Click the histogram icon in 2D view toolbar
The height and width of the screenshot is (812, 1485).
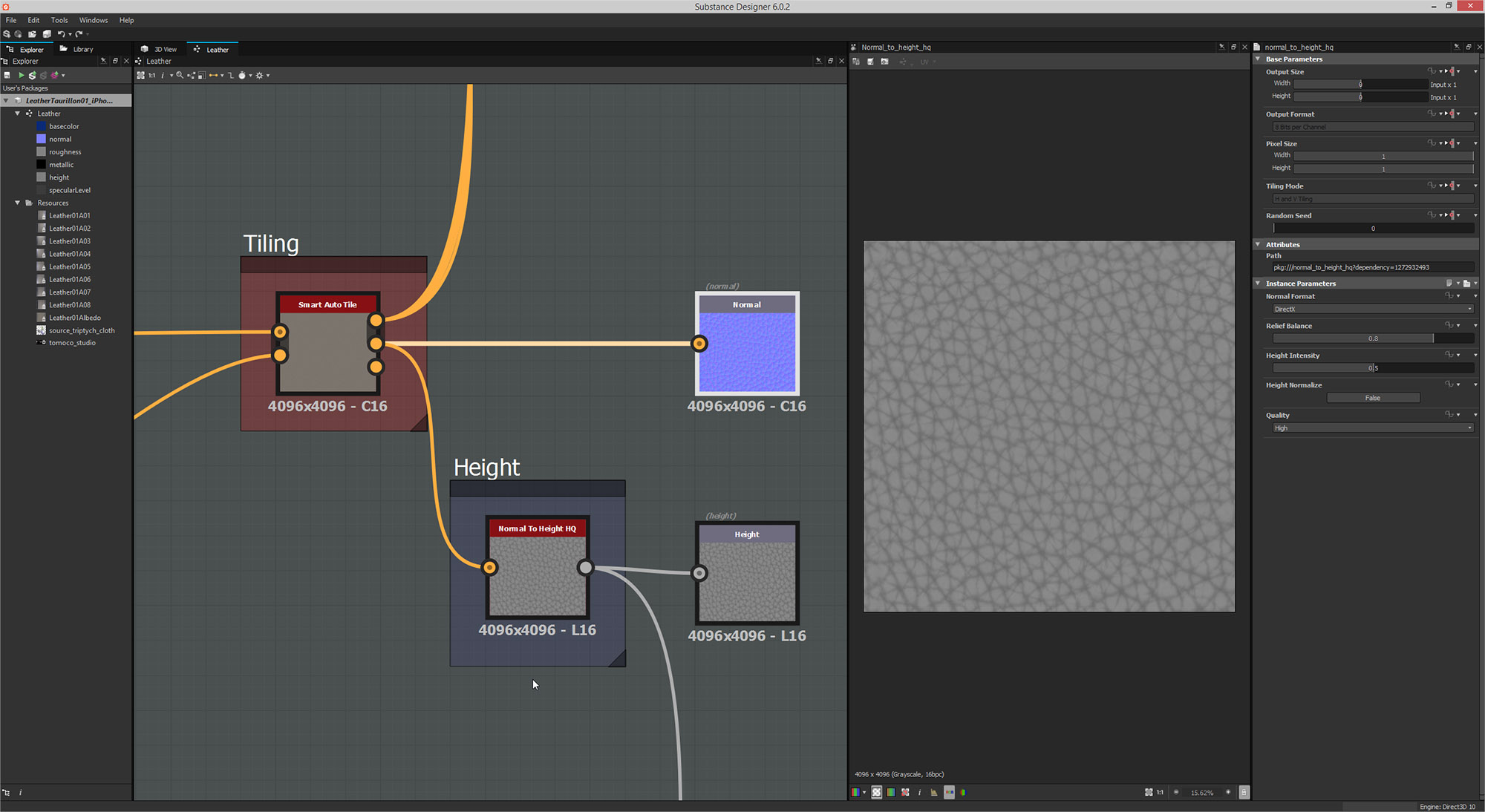pos(934,792)
